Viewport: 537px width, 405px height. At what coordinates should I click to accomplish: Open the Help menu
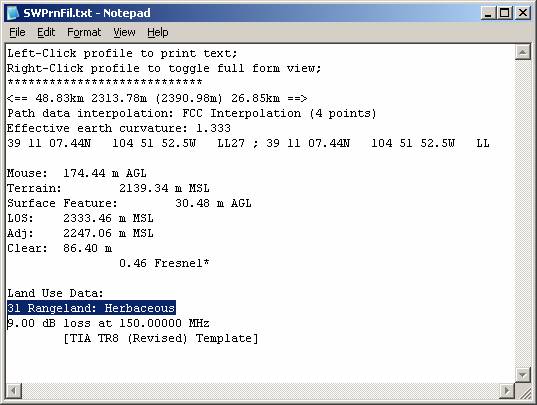pos(158,33)
